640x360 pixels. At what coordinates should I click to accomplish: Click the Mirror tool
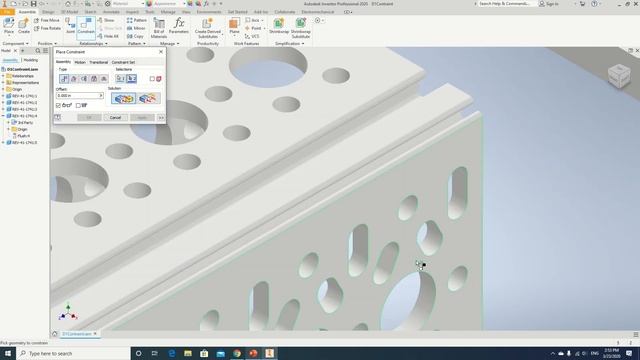pos(136,28)
